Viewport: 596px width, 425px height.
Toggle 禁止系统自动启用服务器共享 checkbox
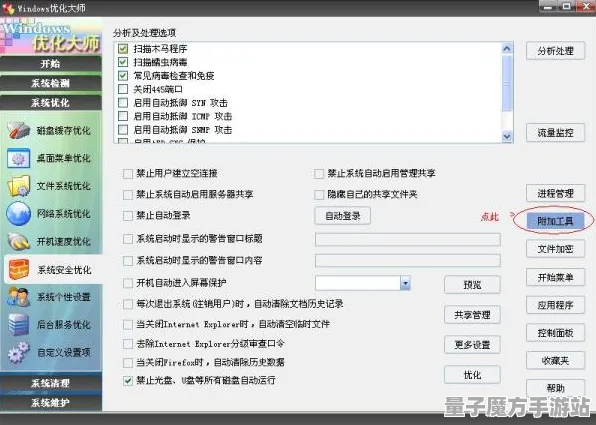[x=128, y=195]
